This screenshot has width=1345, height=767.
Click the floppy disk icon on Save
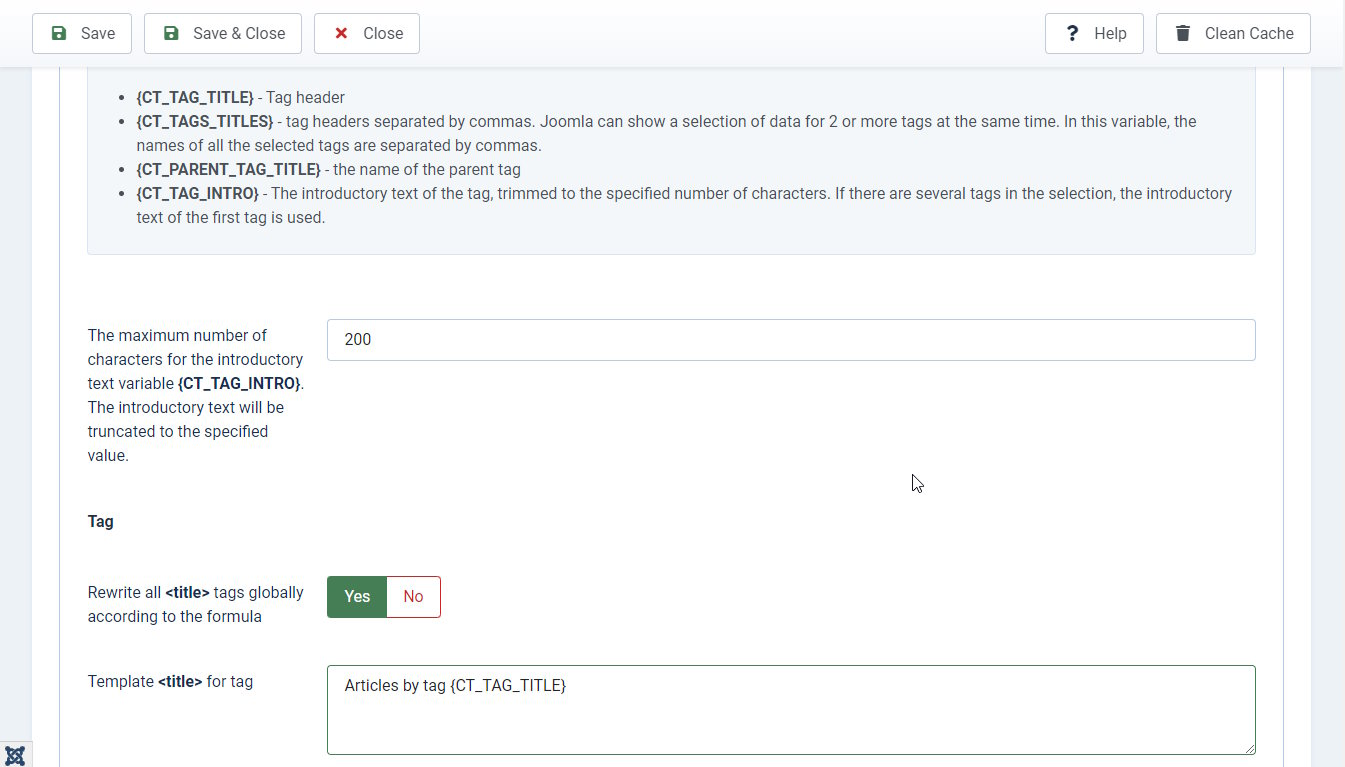[59, 33]
